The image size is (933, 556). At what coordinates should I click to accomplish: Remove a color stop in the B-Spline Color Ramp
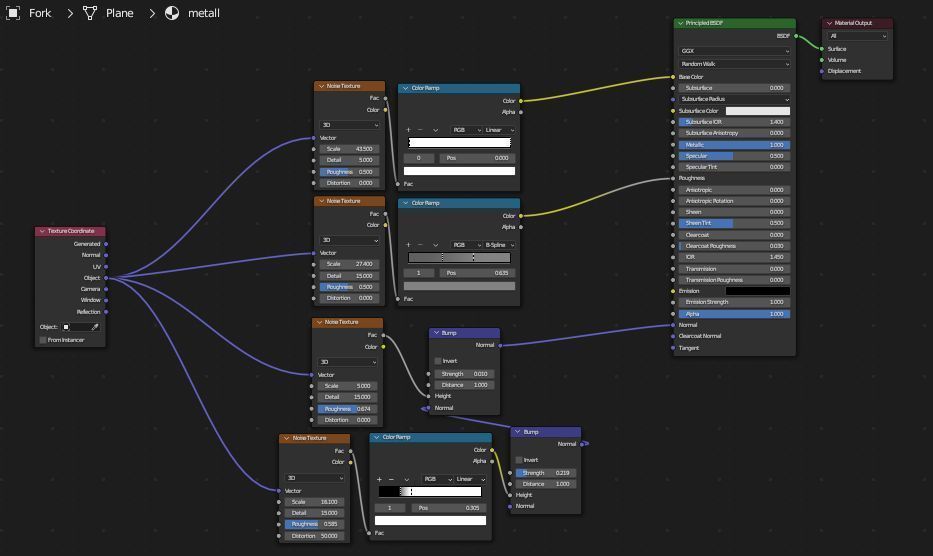tap(420, 245)
